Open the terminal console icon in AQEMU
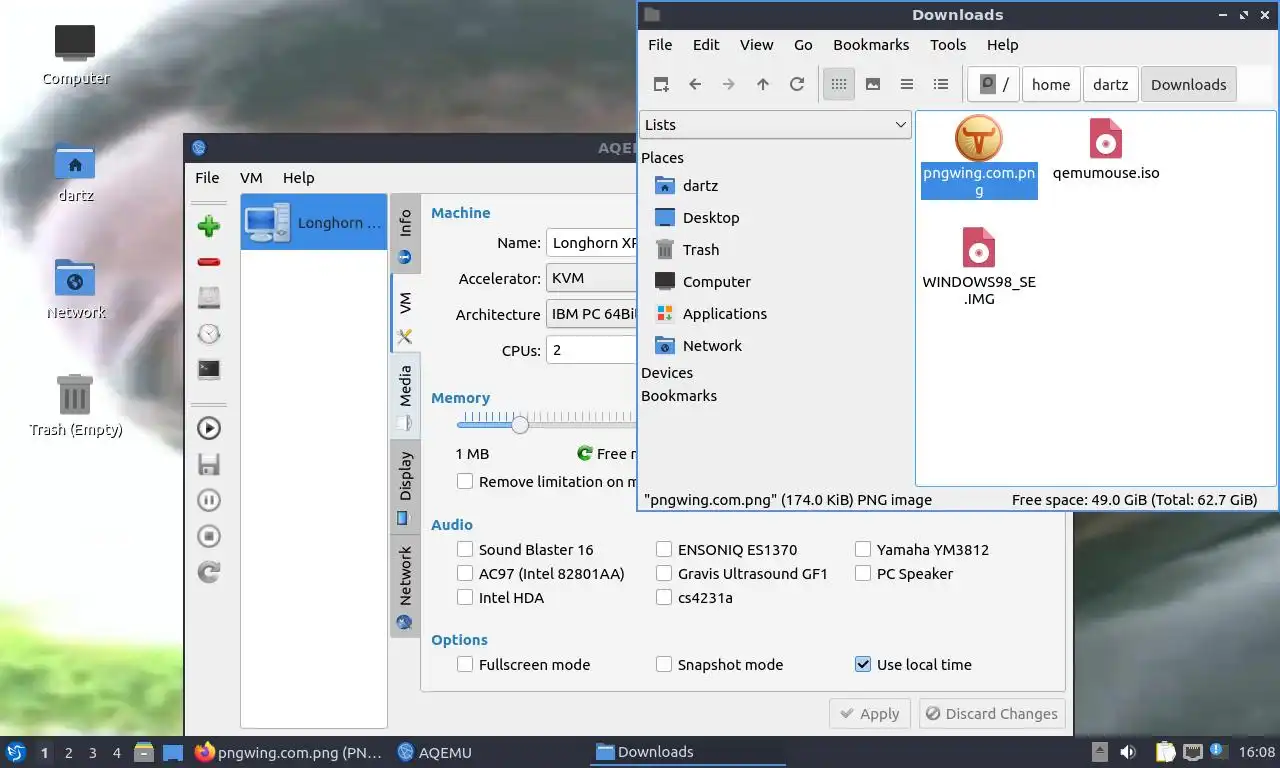This screenshot has height=768, width=1280. 209,370
